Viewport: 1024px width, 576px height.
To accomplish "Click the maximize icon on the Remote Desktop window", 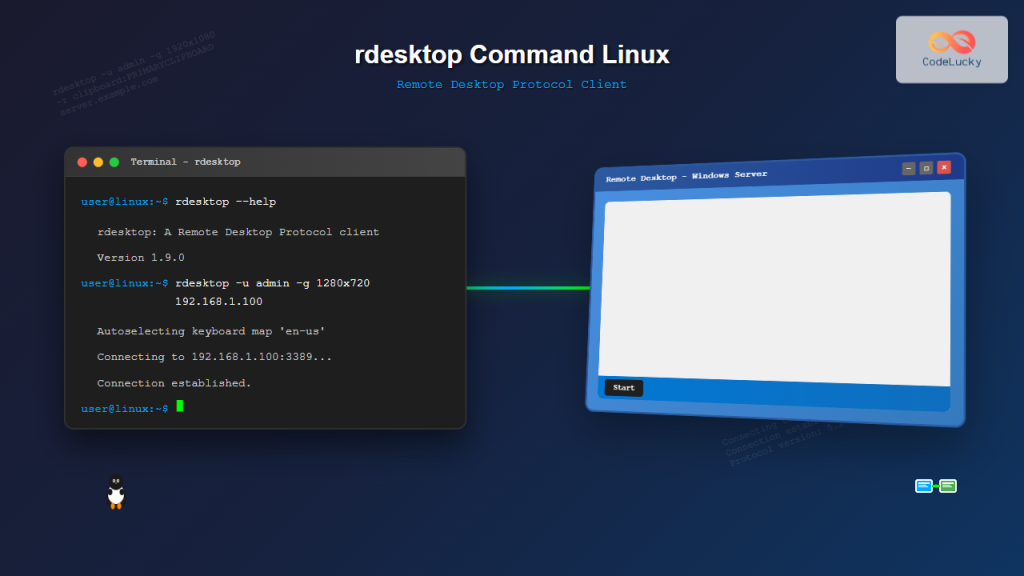I will tap(926, 167).
